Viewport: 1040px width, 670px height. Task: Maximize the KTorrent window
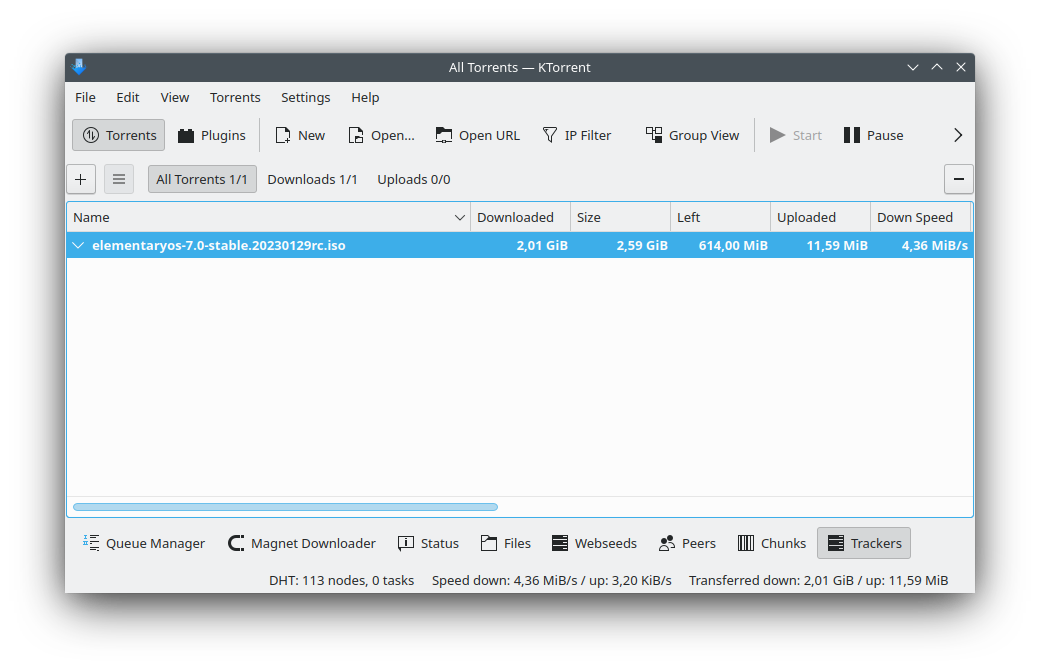(x=937, y=67)
